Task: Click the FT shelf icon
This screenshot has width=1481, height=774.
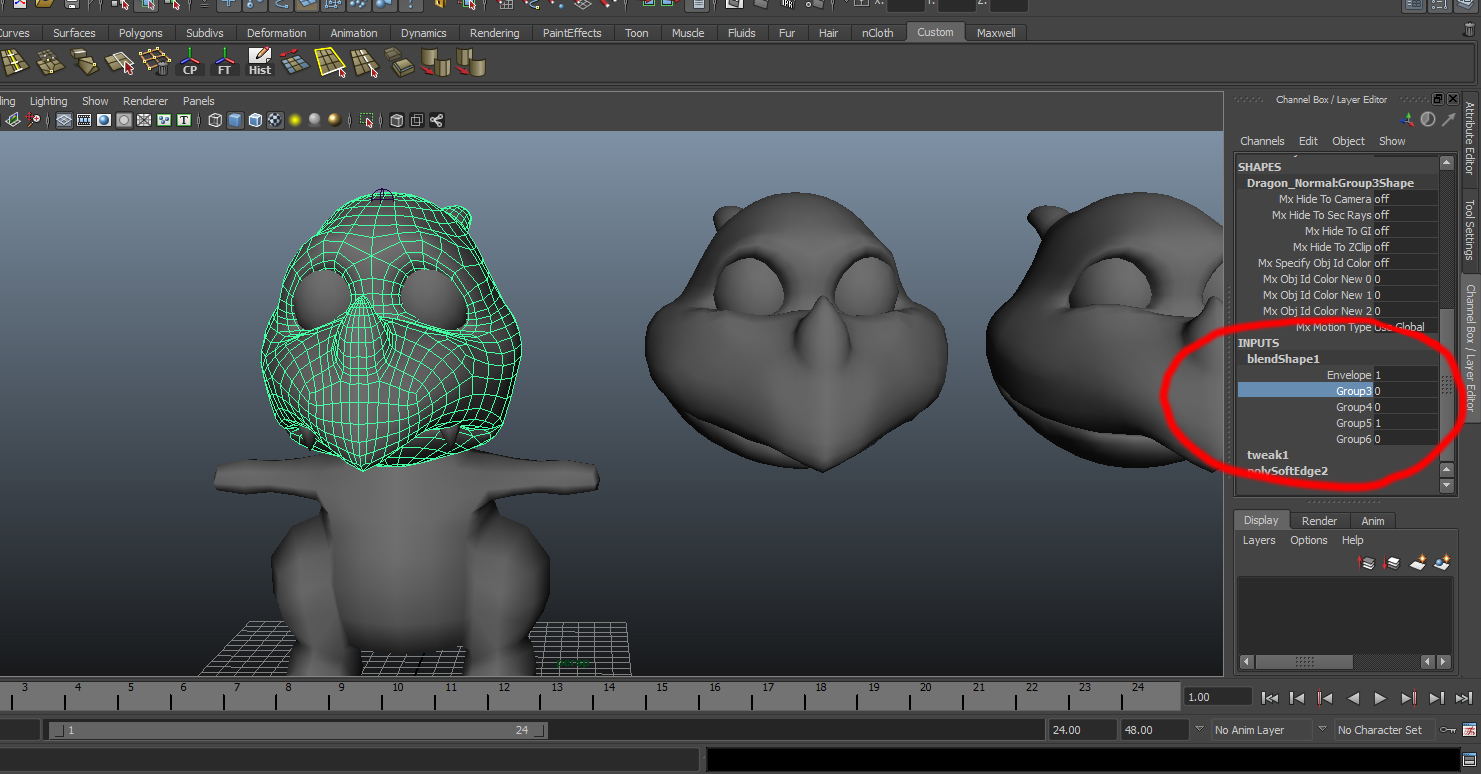Action: click(x=226, y=62)
